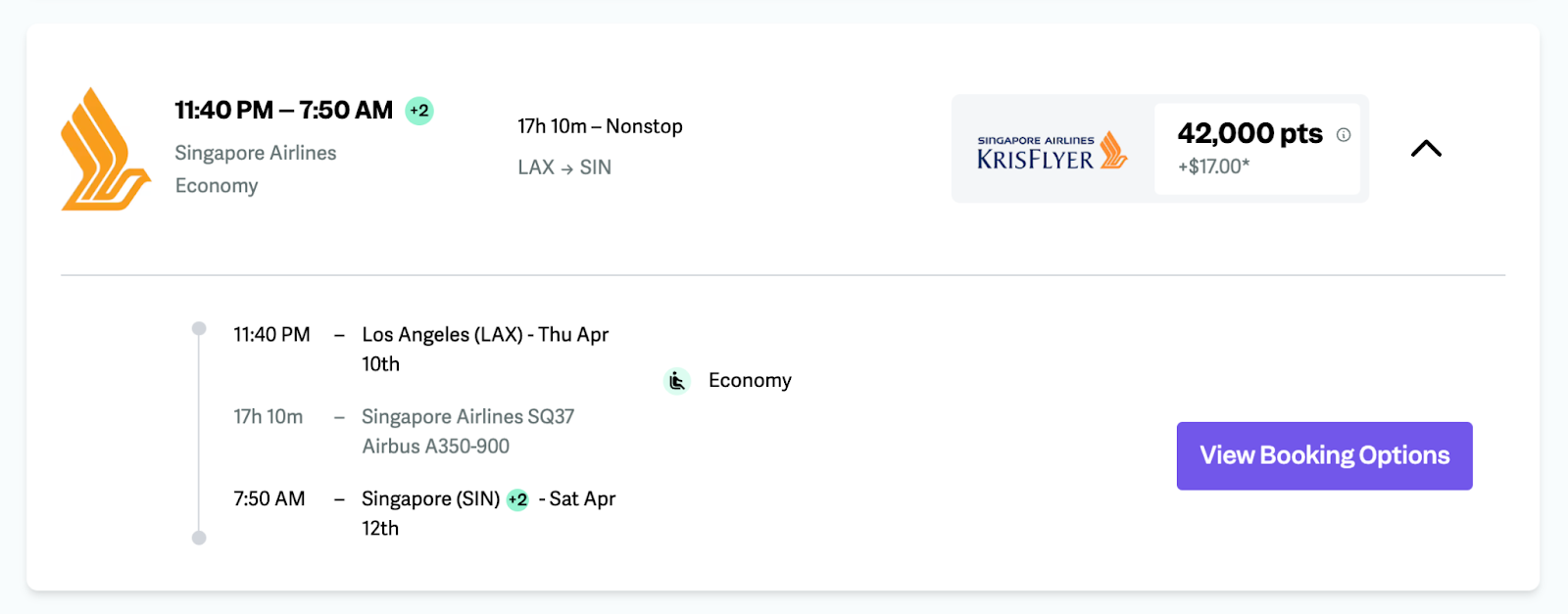Click Airbus A350-900 aircraft text
The width and height of the screenshot is (1568, 614).
(435, 447)
